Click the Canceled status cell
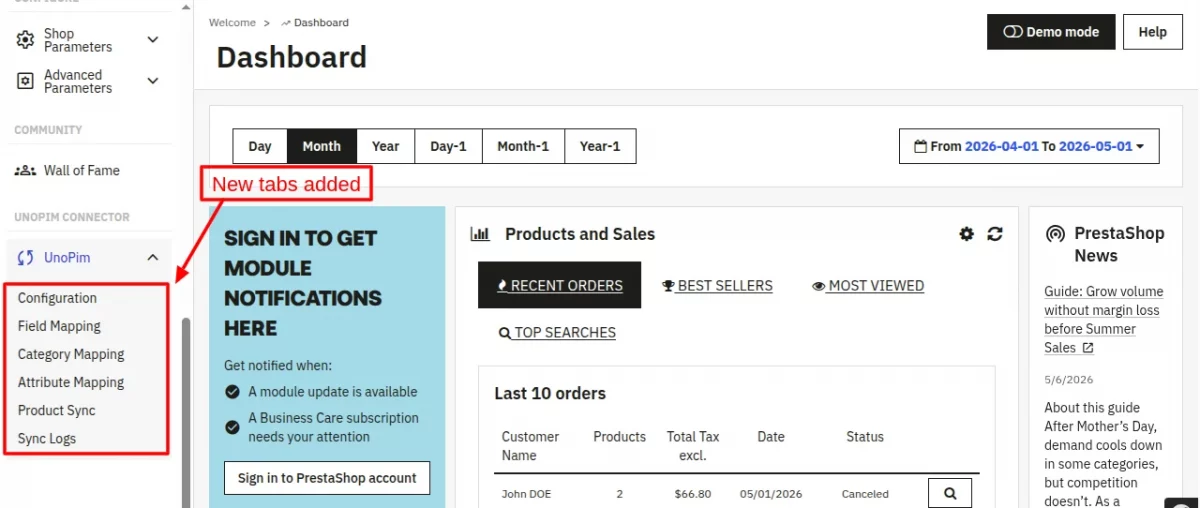The height and width of the screenshot is (508, 1200). click(x=865, y=494)
